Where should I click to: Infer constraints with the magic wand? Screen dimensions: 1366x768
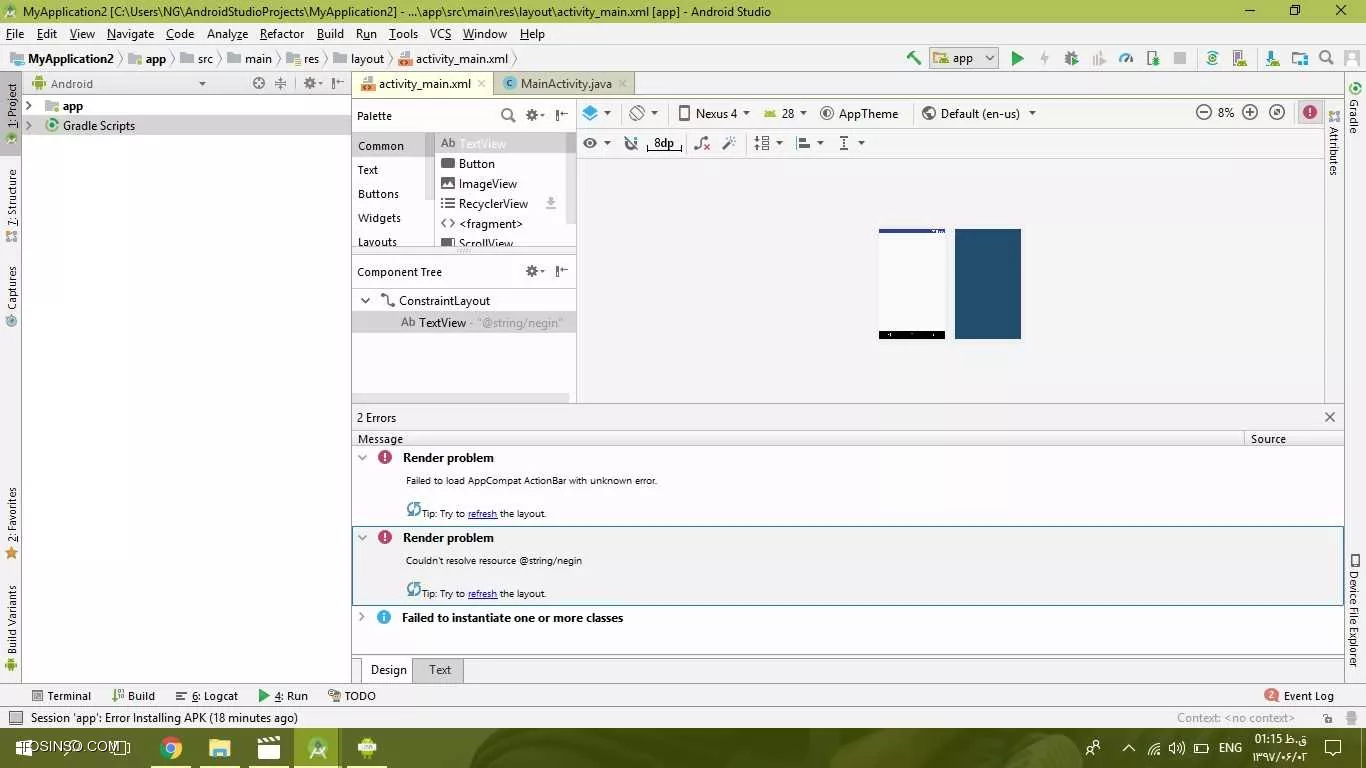[x=729, y=143]
